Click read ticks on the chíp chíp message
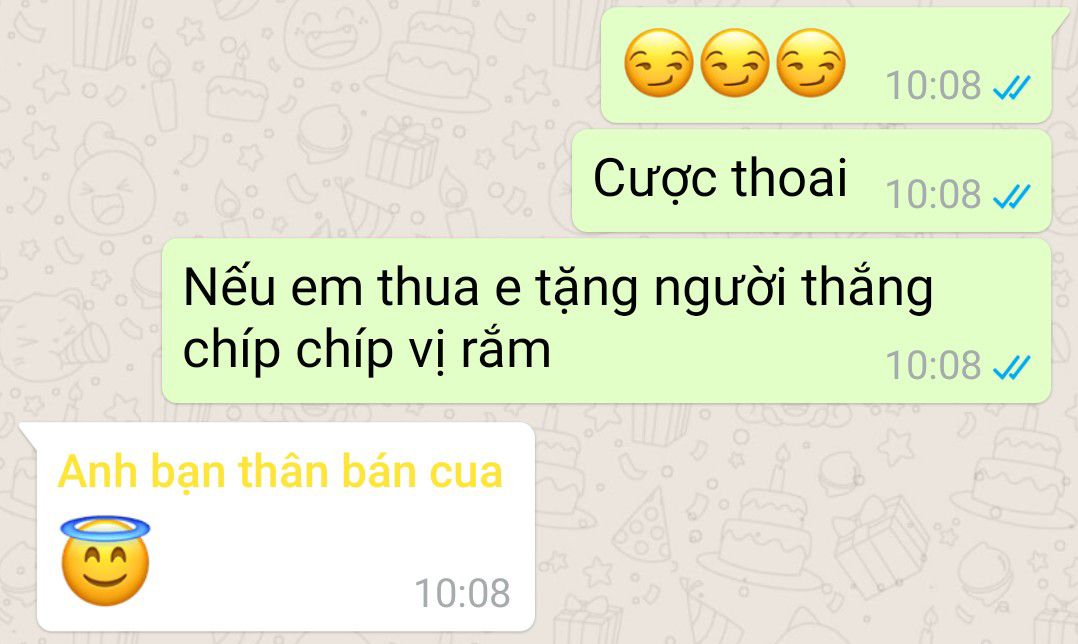This screenshot has height=644, width=1078. point(1012,367)
